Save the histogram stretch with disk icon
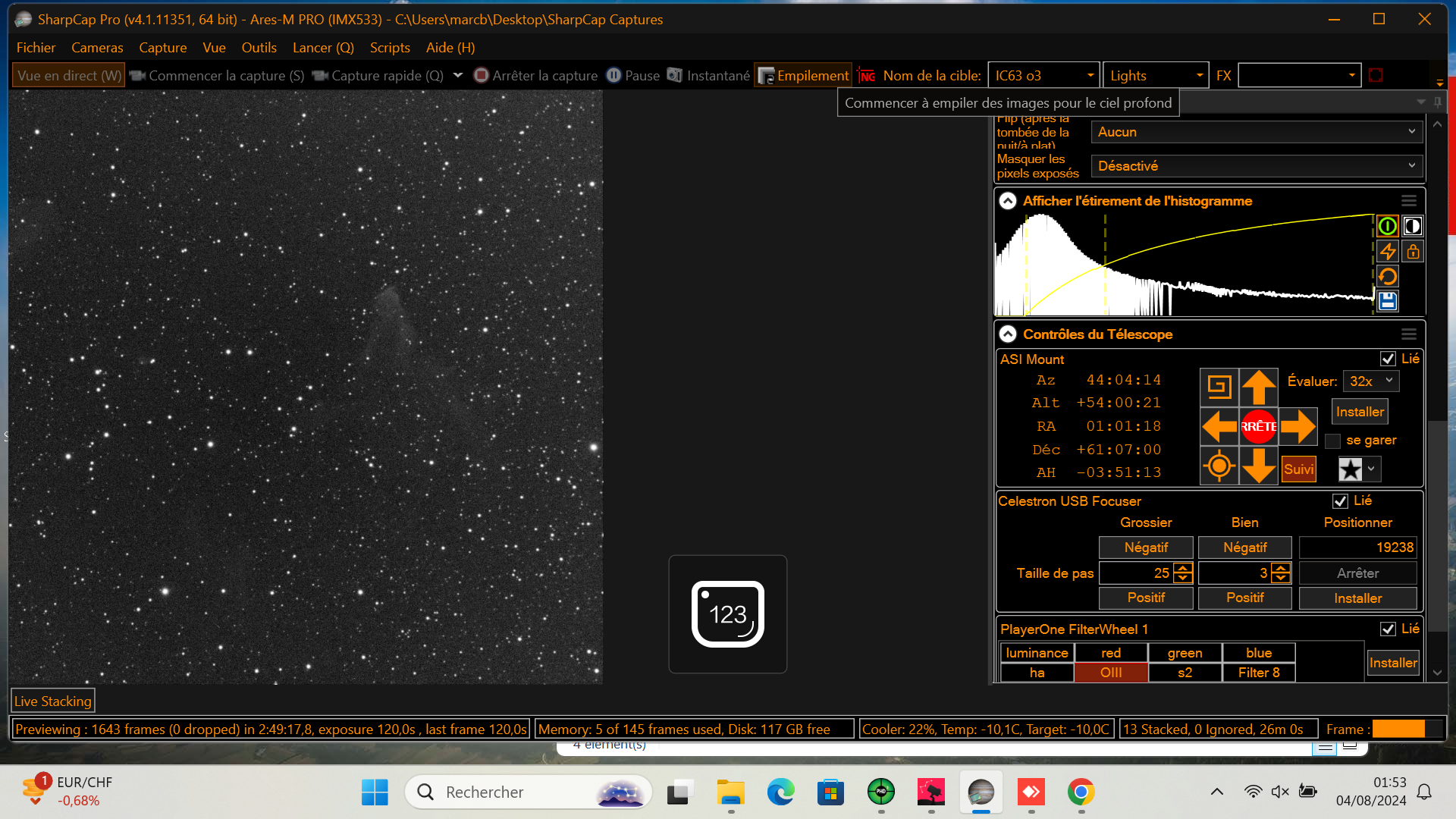The height and width of the screenshot is (819, 1456). click(1387, 301)
